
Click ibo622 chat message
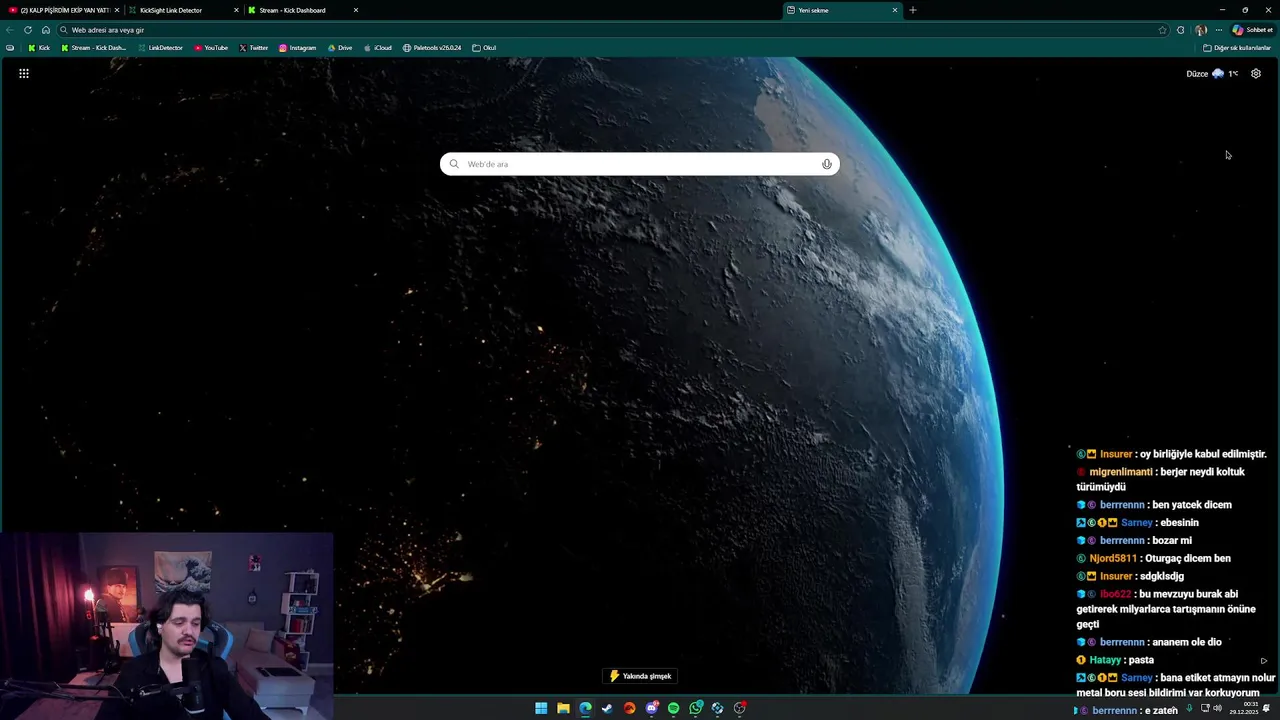1166,608
